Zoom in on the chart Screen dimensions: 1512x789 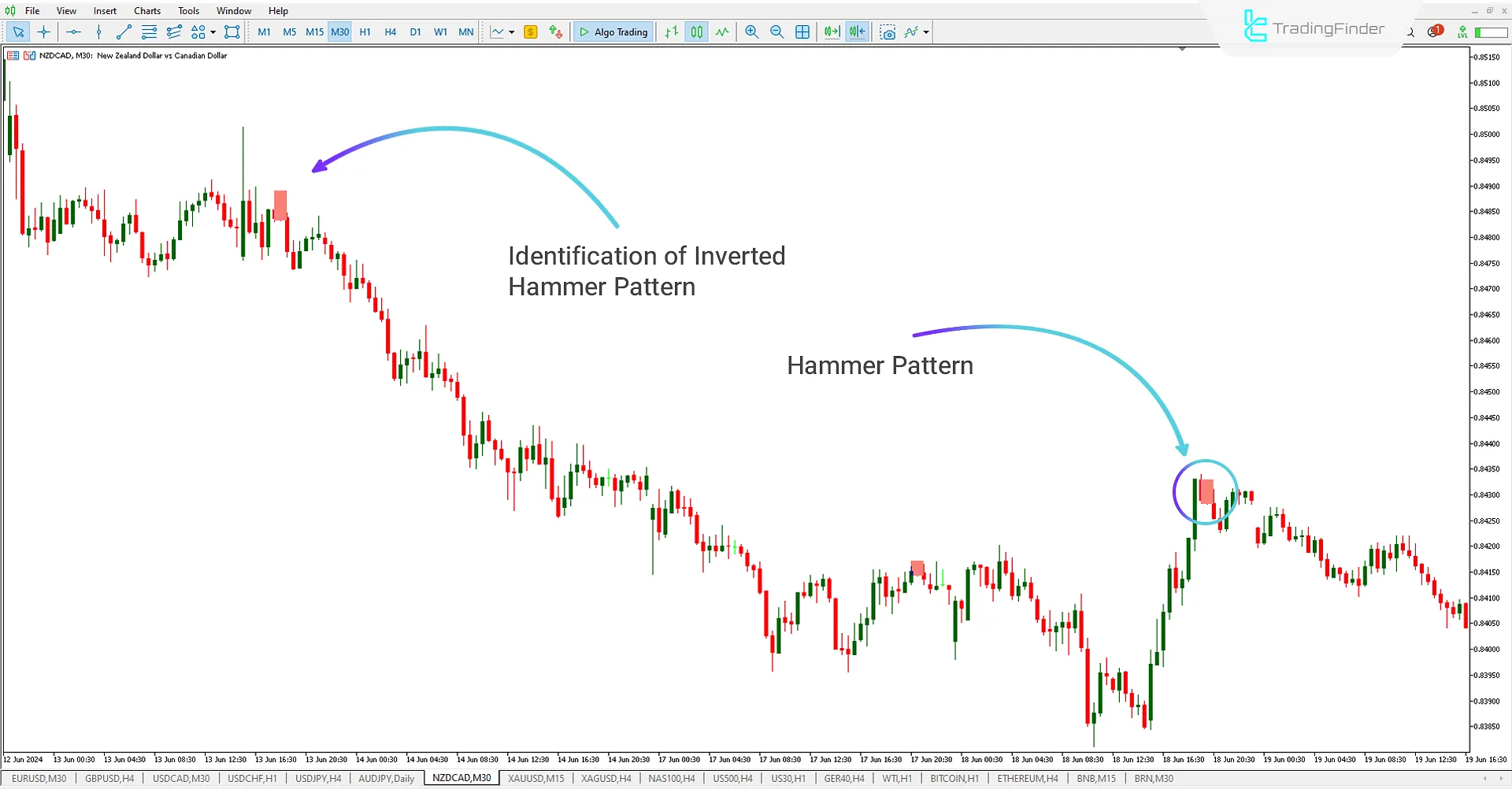pos(751,32)
